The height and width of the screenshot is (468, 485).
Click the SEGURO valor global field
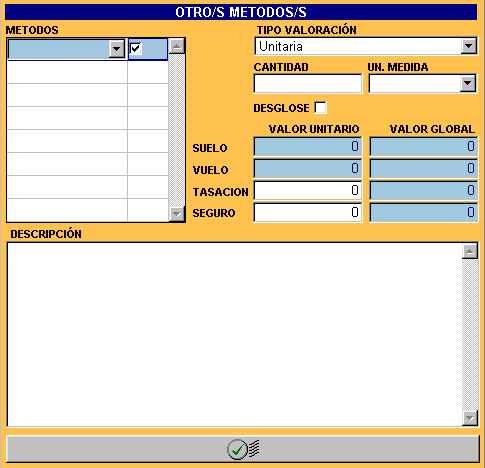(423, 212)
